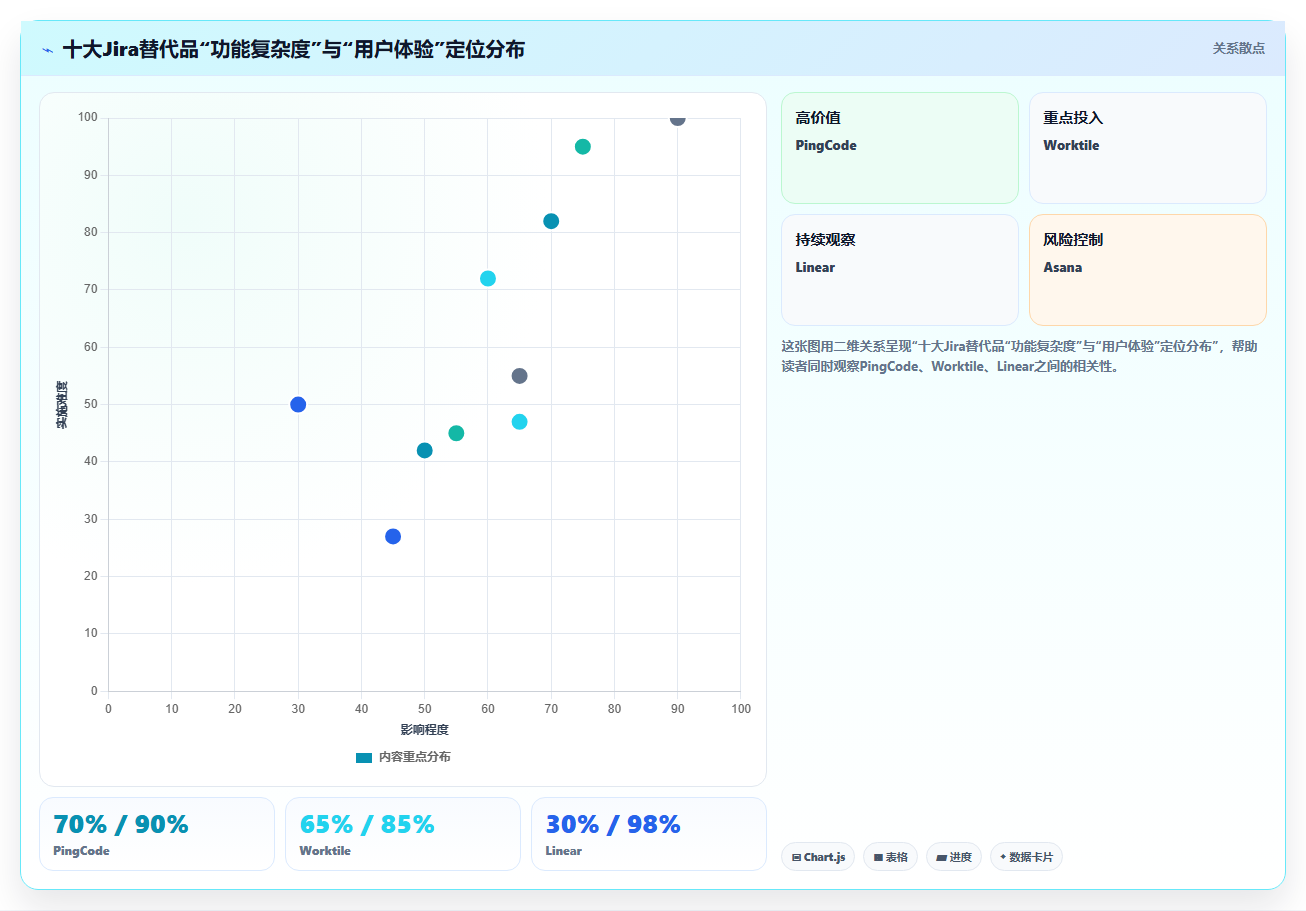The image size is (1306, 911).
Task: Click the 影响程度 x-axis title
Action: (424, 729)
